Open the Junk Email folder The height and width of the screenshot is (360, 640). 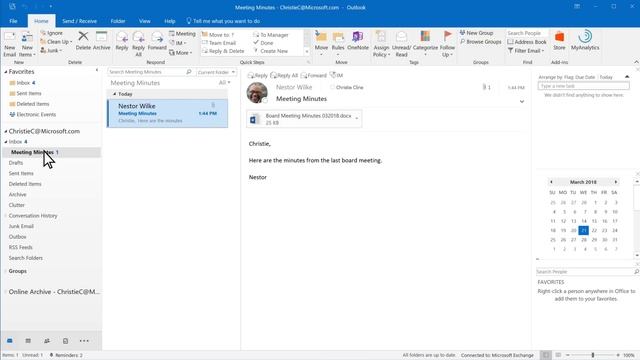pos(21,226)
